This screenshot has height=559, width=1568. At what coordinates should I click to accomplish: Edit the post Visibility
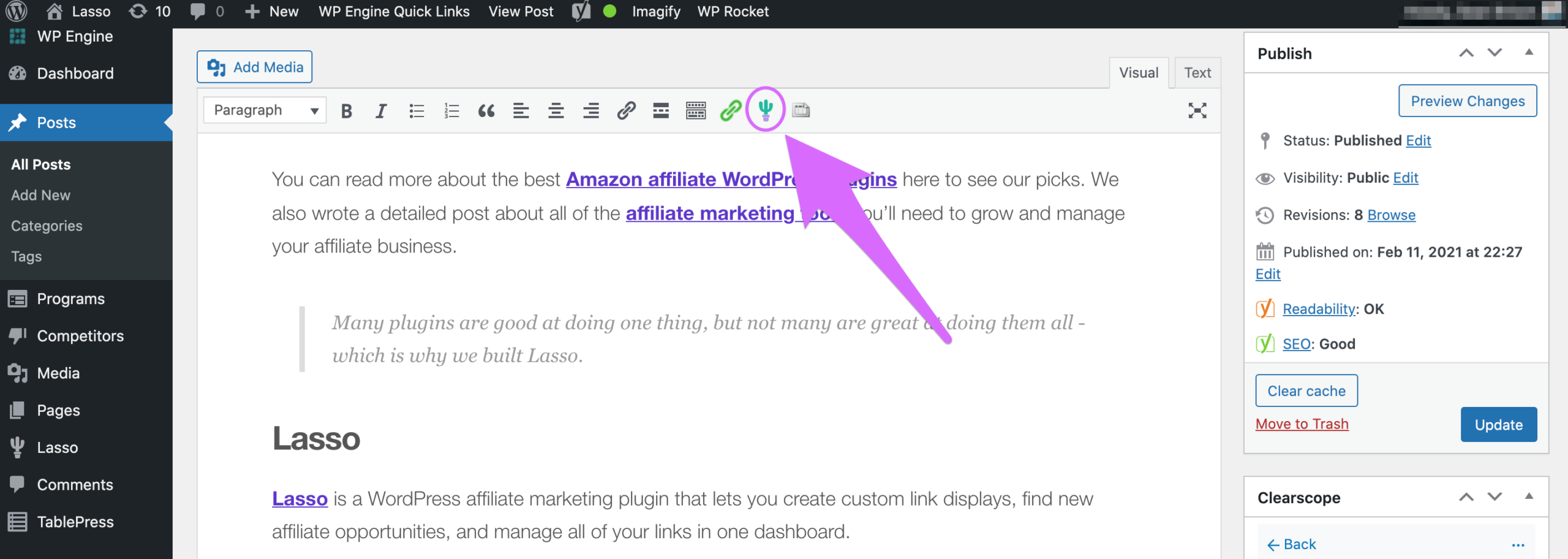(x=1405, y=178)
